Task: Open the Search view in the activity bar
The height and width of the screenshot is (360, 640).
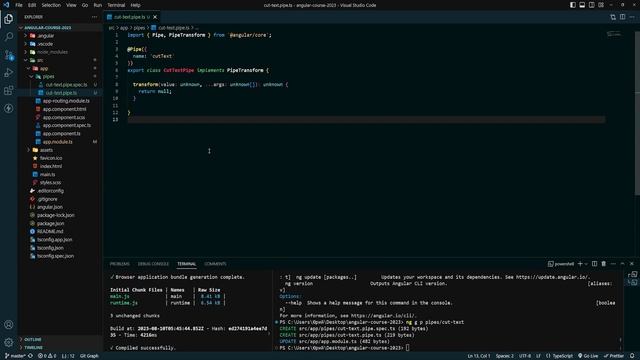Action: pos(9,37)
